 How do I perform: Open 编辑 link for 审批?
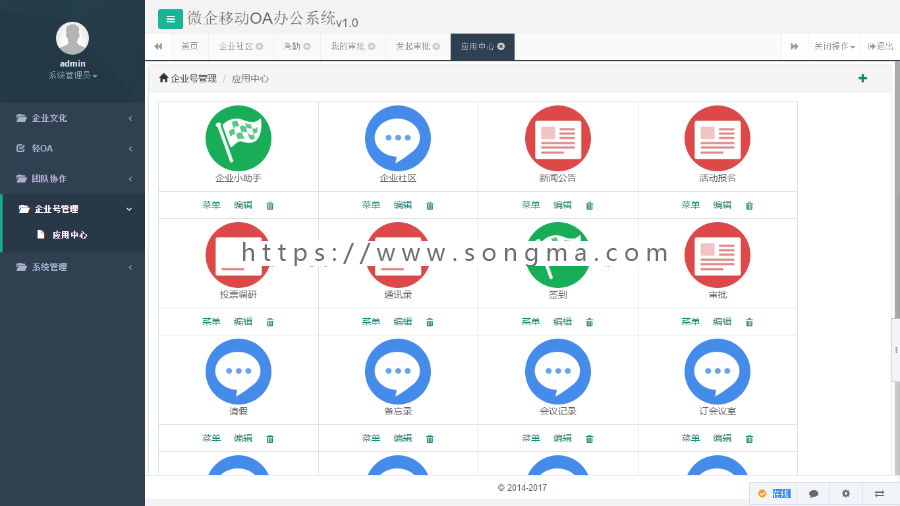tap(722, 321)
